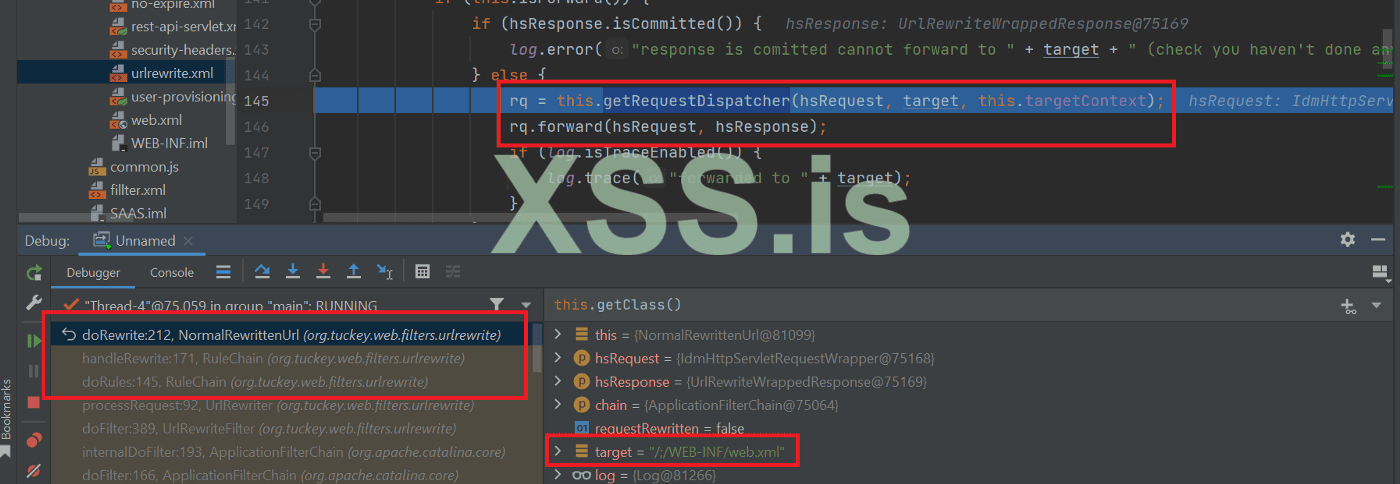This screenshot has width=1400, height=484.
Task: Open web.xml in project tree
Action: (x=157, y=120)
